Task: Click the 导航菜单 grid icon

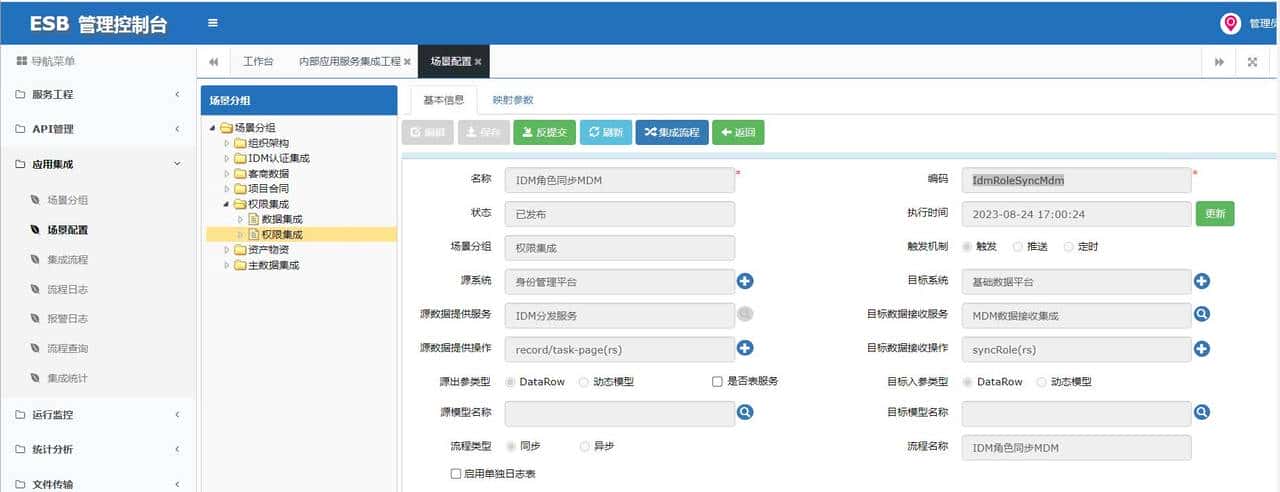Action: (x=21, y=62)
